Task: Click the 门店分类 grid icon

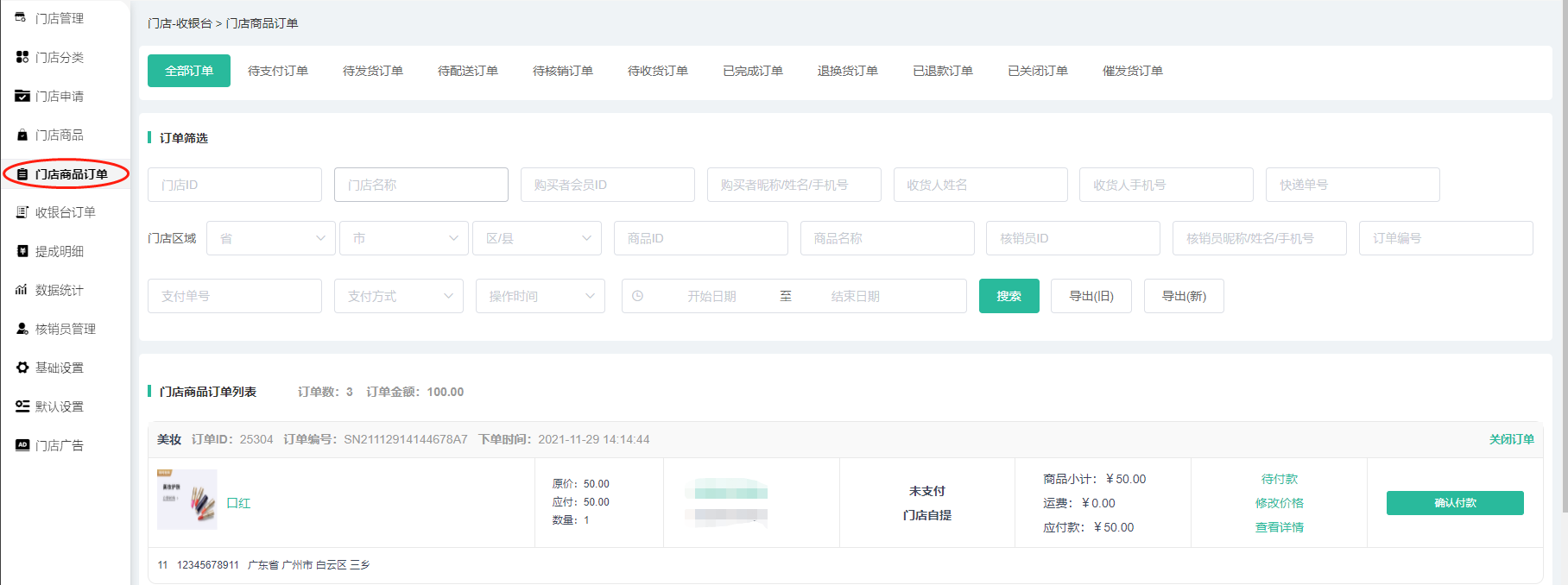Action: (22, 57)
